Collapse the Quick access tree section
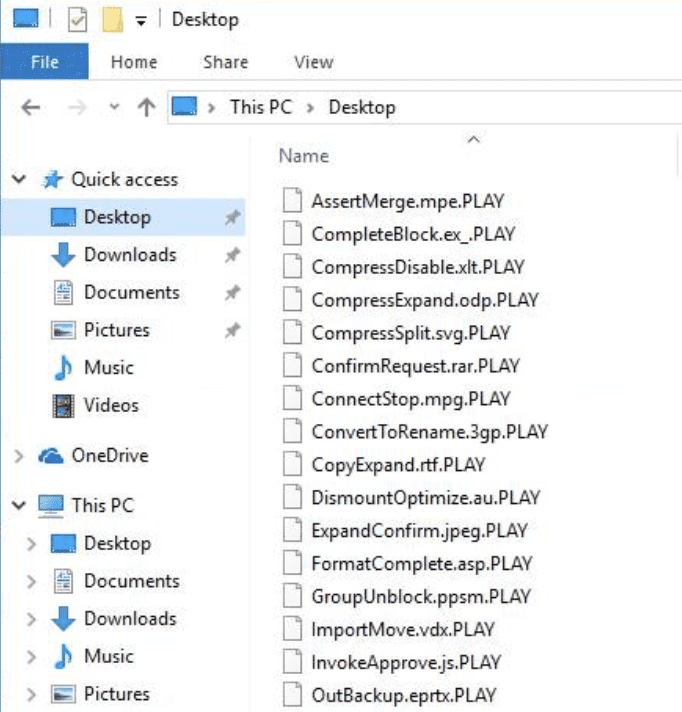The height and width of the screenshot is (712, 682). point(18,180)
